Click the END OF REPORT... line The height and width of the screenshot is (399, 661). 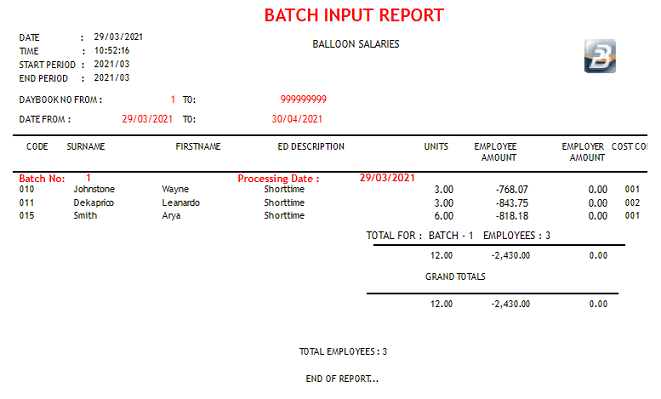342,379
